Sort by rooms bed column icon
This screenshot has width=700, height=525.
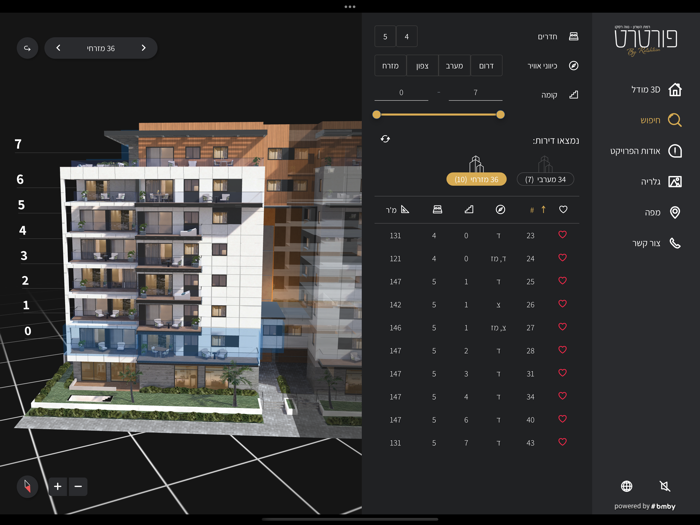[437, 209]
